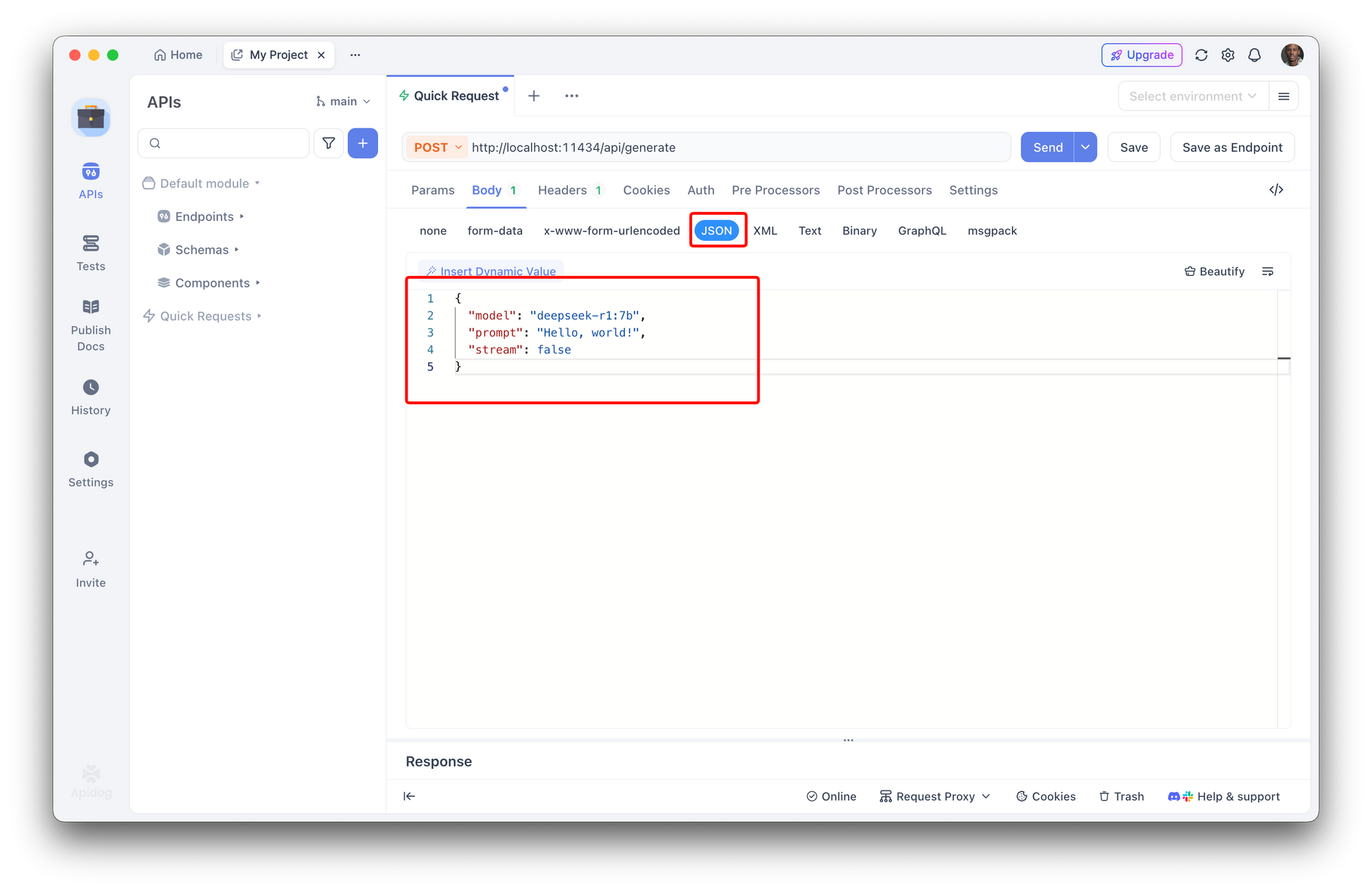The image size is (1372, 892).
Task: Open the hamburger menu next to environment
Action: pyautogui.click(x=1284, y=96)
